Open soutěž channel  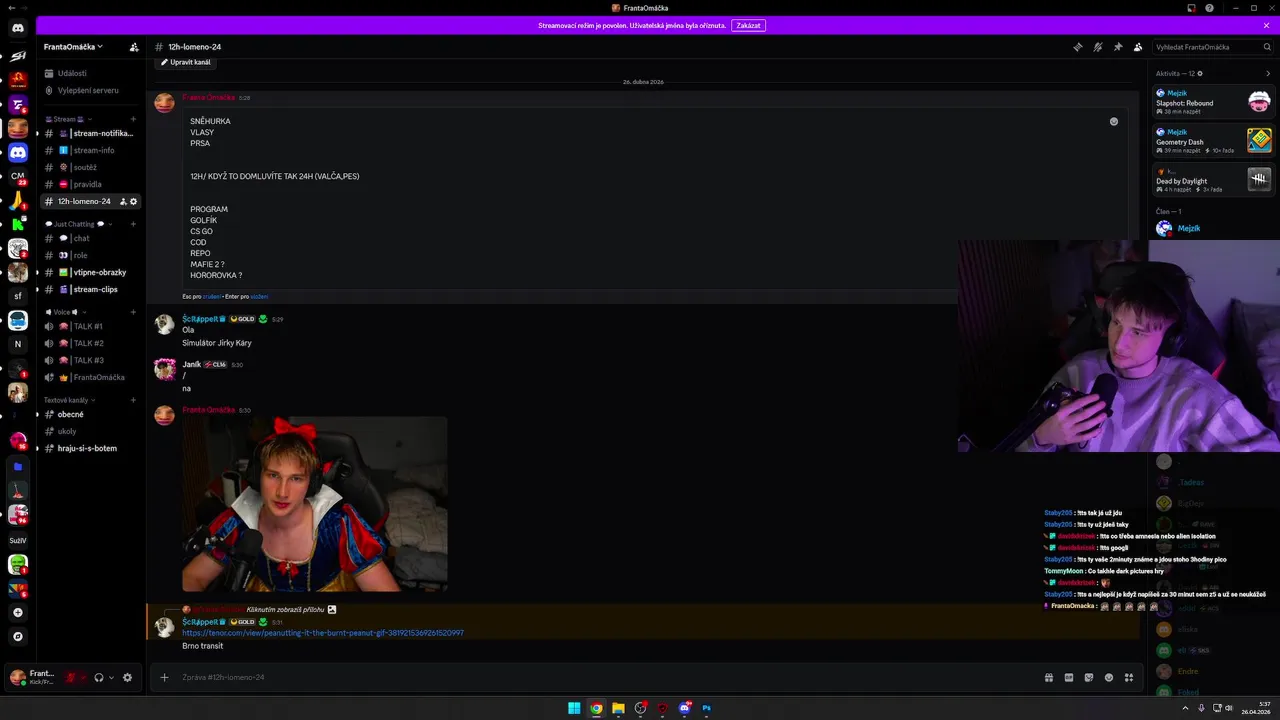91,167
